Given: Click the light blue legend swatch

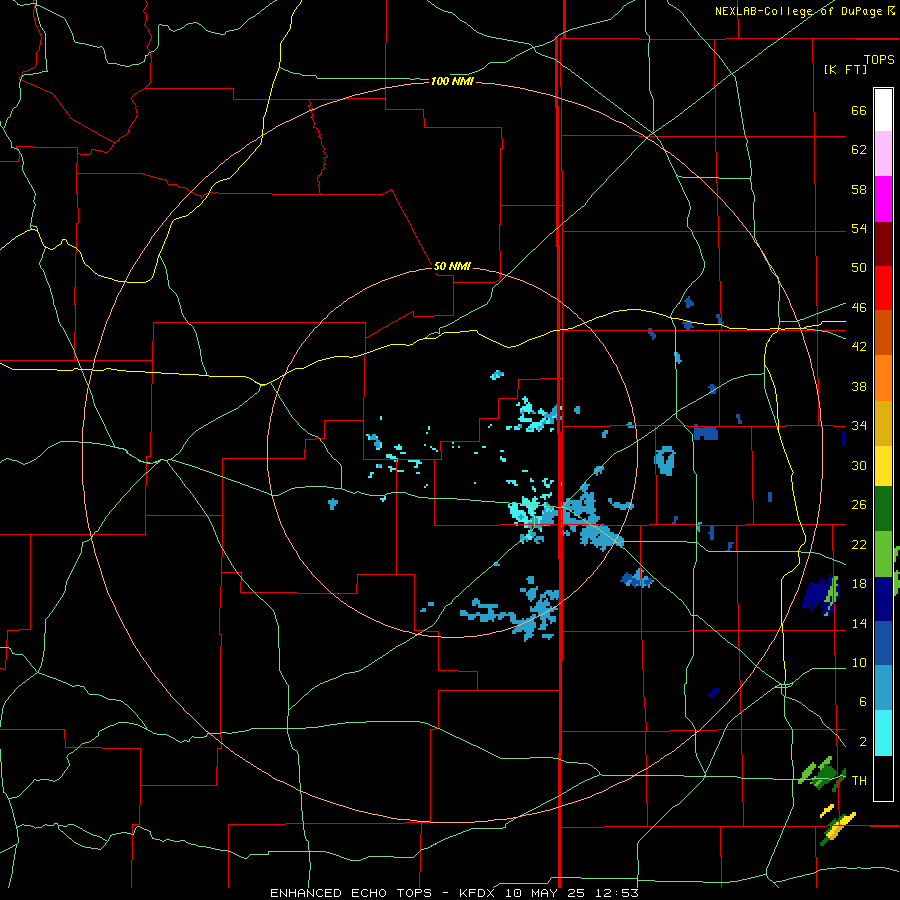Looking at the screenshot, I should tap(883, 688).
